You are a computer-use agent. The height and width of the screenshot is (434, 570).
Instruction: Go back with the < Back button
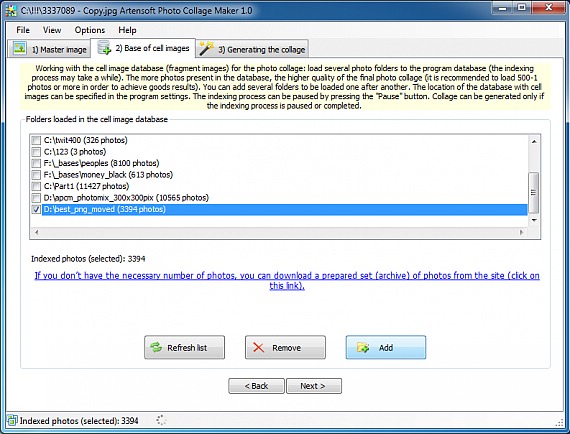(256, 386)
